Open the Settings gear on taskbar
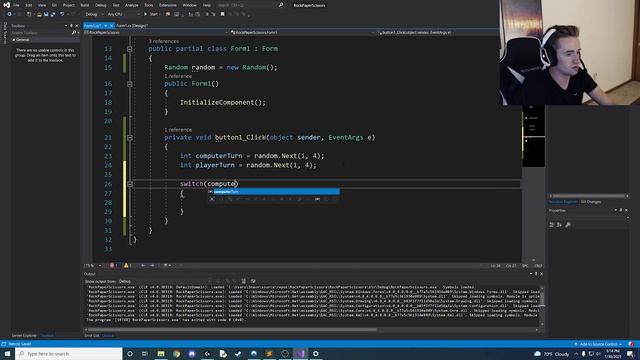Viewport: 640px width, 360px height. pyautogui.click(x=316, y=353)
